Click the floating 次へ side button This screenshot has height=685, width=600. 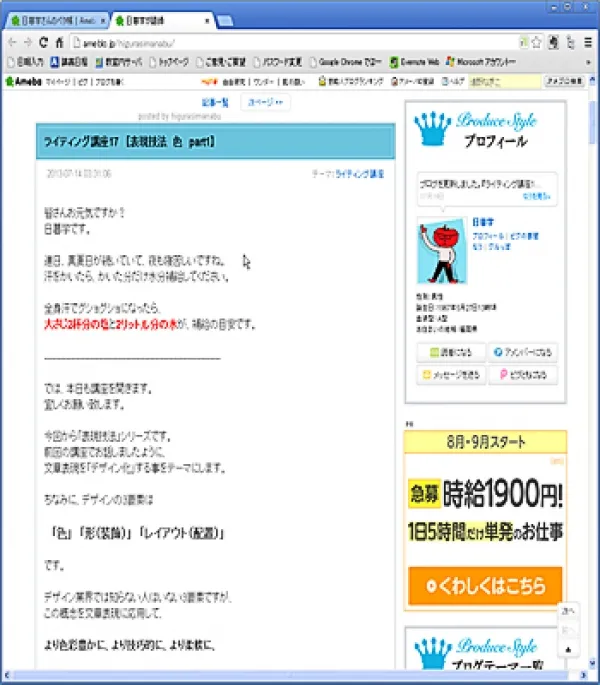coord(568,611)
